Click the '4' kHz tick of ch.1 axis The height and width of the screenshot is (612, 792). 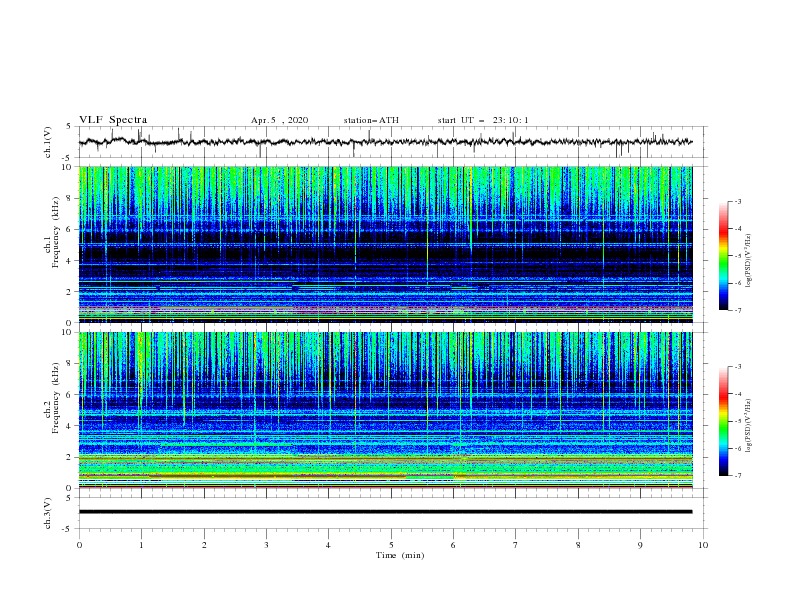pyautogui.click(x=70, y=261)
